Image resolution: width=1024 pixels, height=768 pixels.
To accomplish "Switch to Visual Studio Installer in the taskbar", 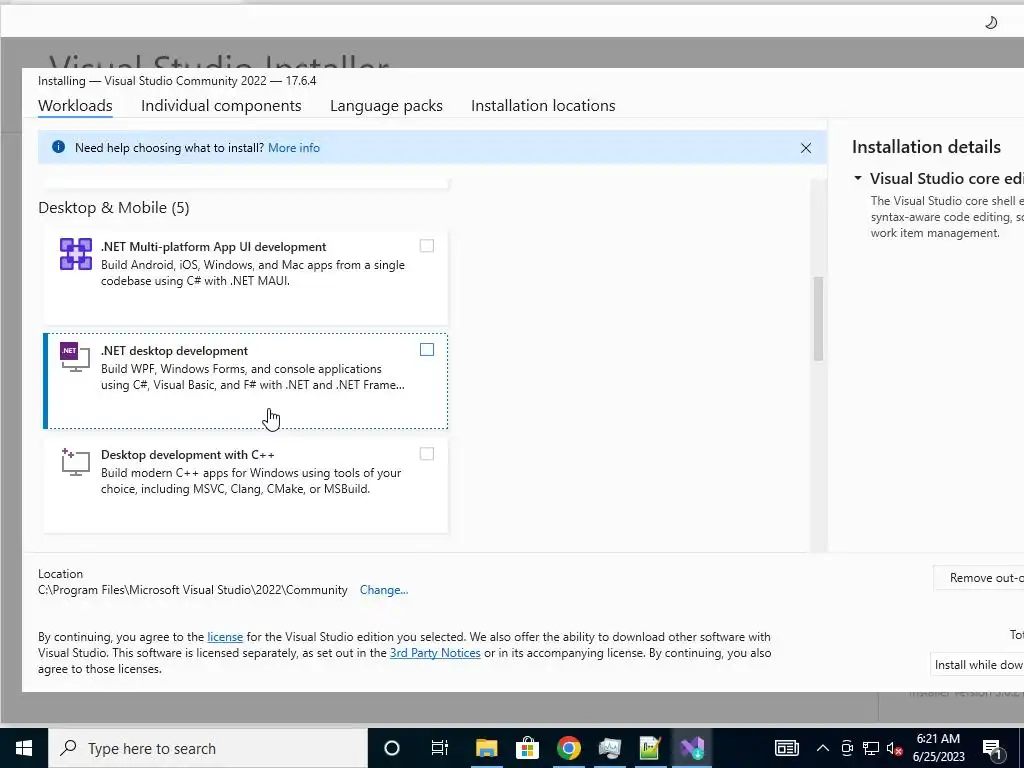I will pos(692,748).
